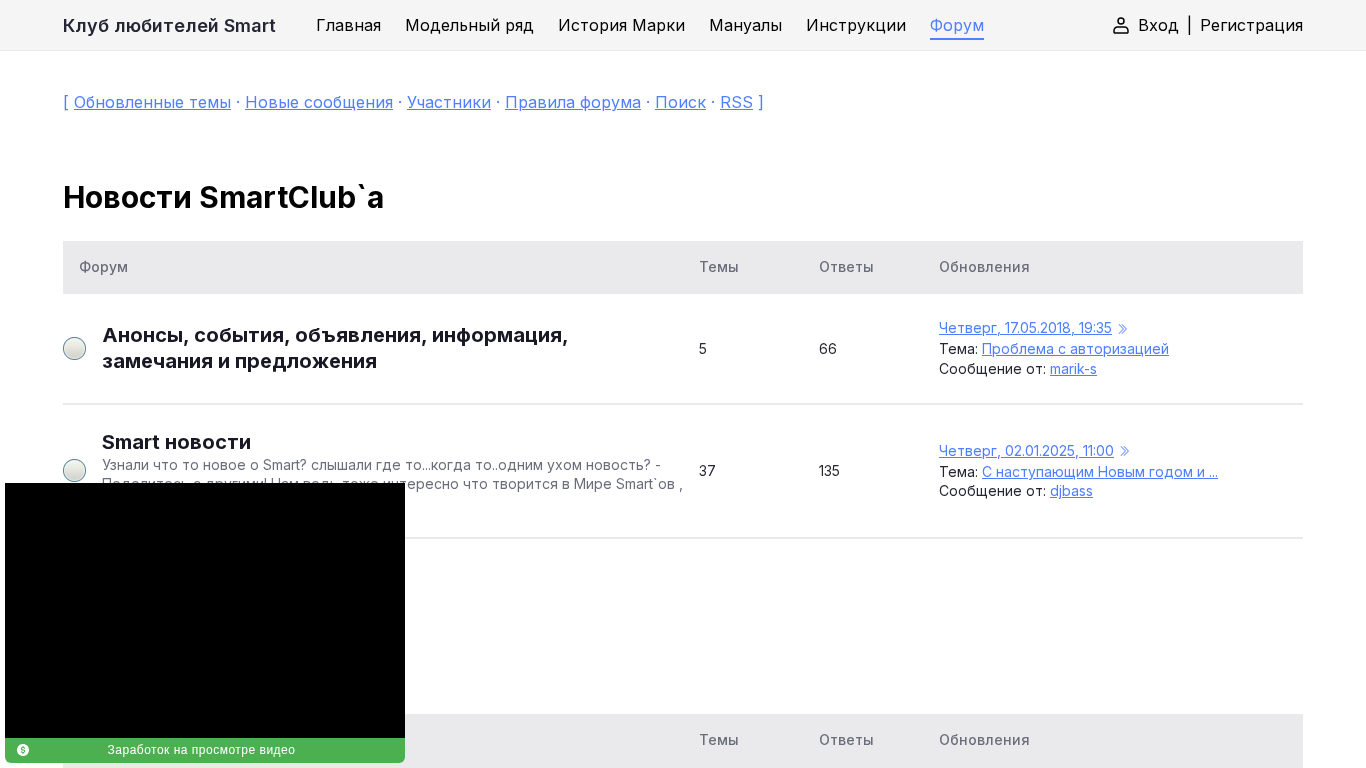Click the Новости SmartClub`a section heading

(223, 197)
